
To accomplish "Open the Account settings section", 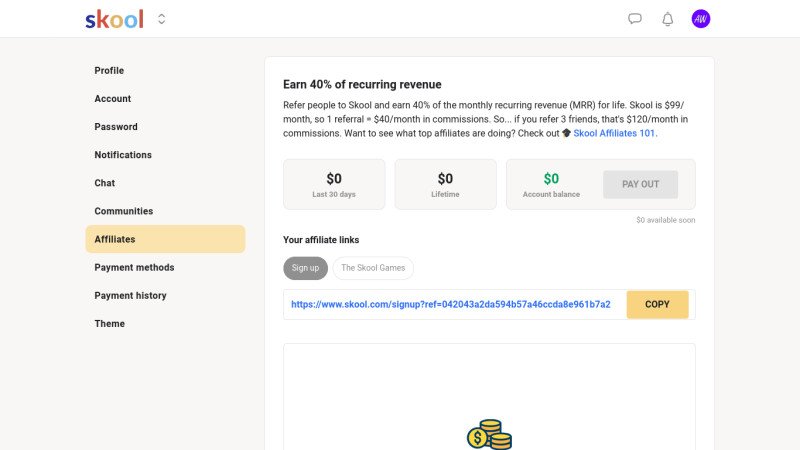I will [x=113, y=99].
